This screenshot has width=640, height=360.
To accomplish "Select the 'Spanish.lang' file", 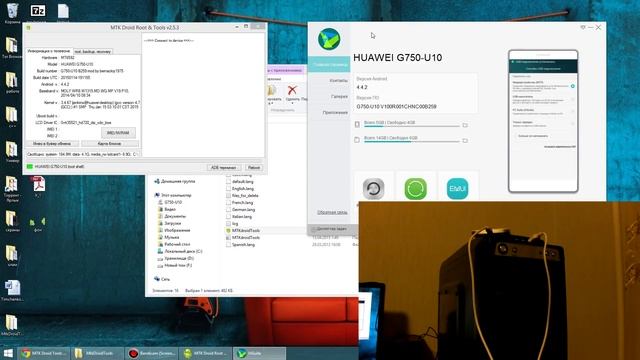I will [x=240, y=244].
